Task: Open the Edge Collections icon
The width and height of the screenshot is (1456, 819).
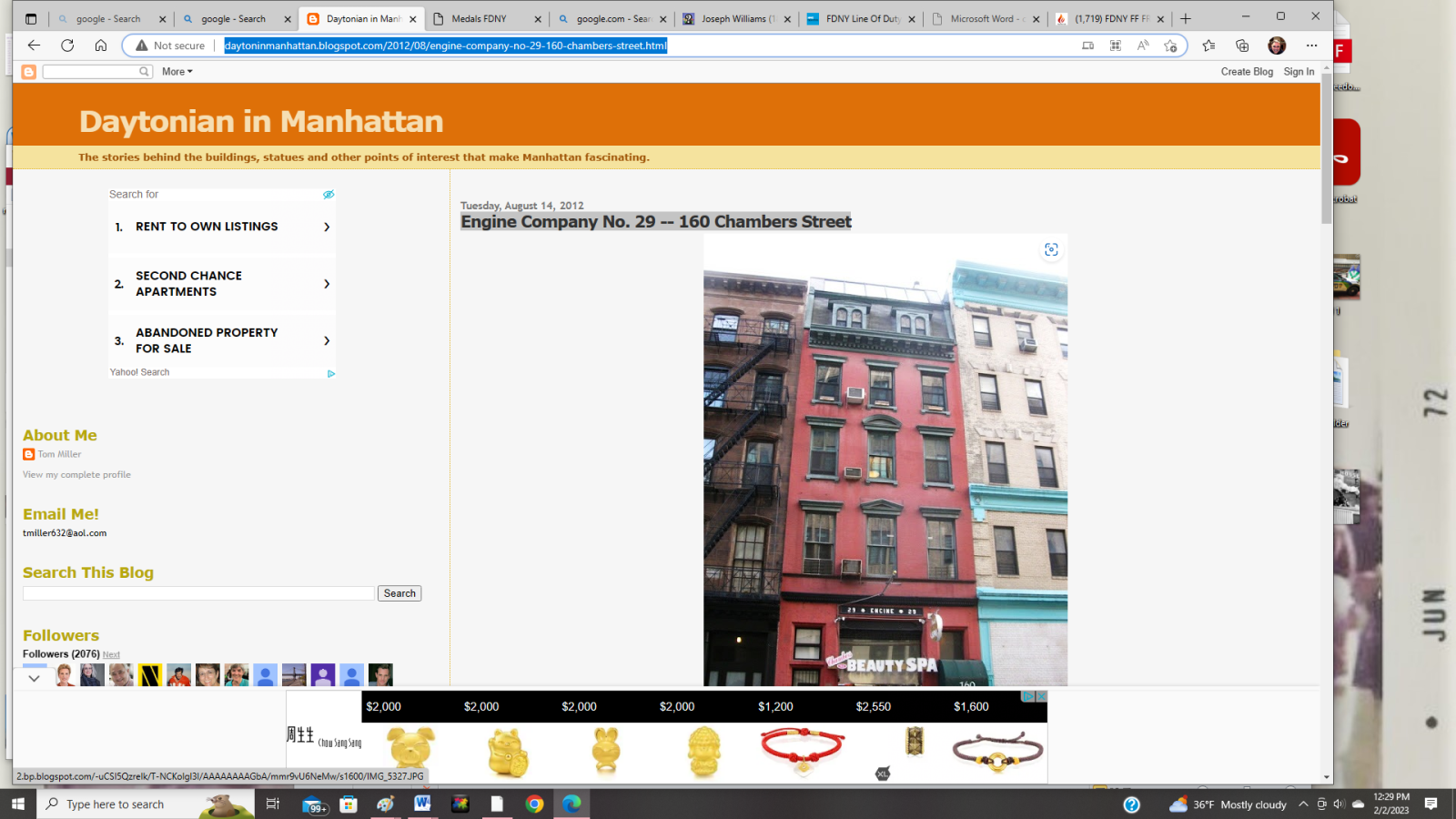Action: tap(1242, 45)
